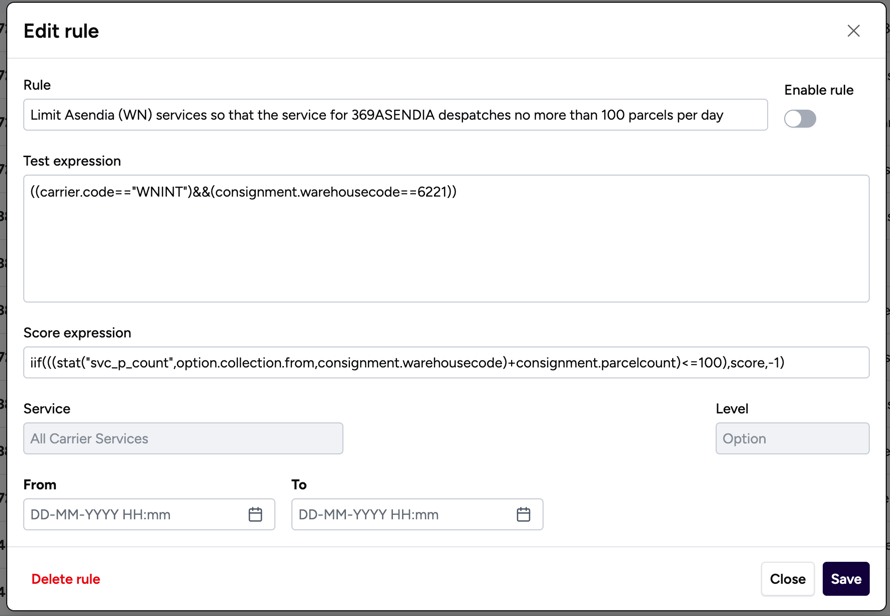Open the From date calendar picker

255,514
